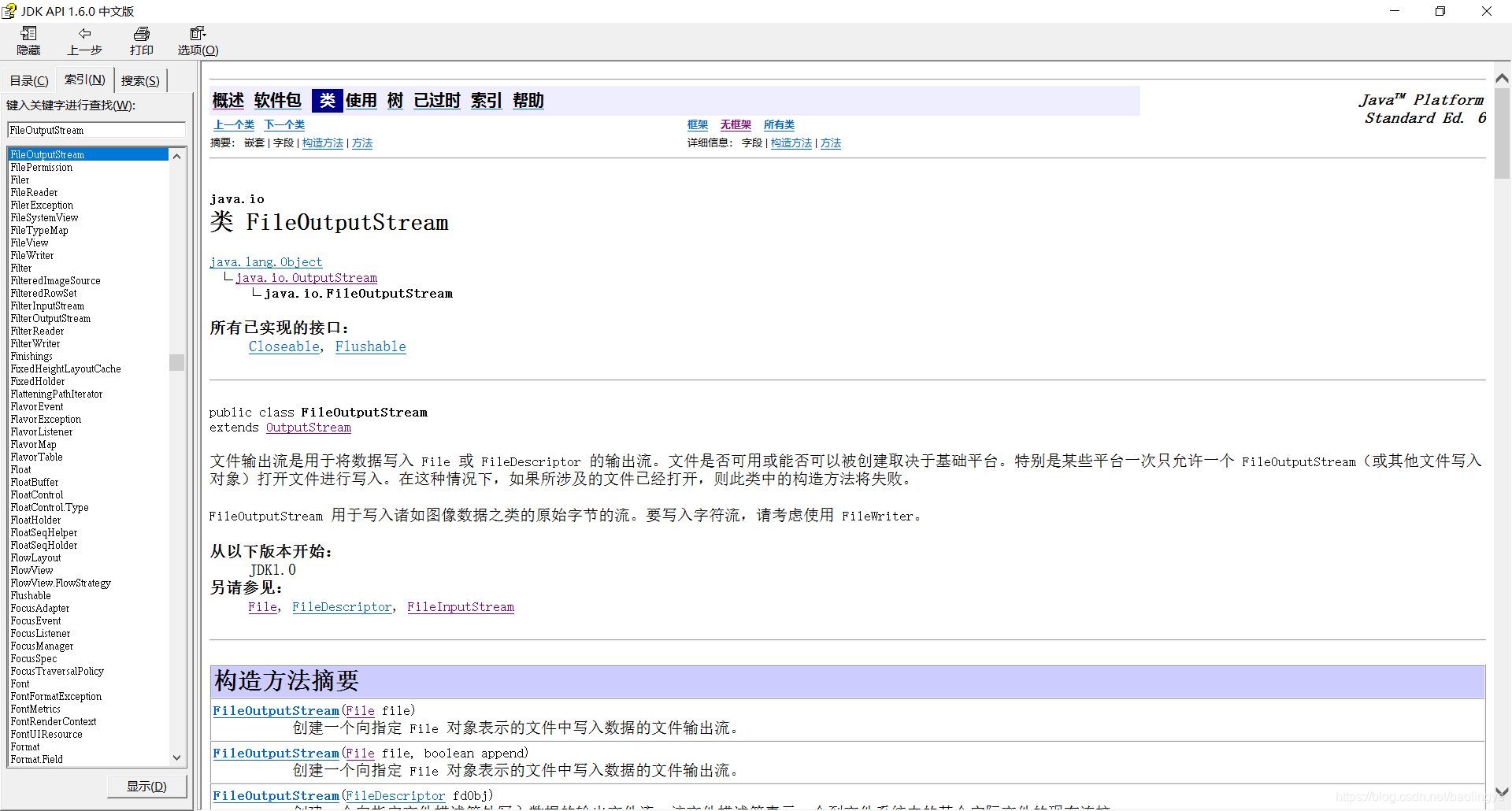The image size is (1512, 811).
Task: Click the right page scrollbar down arrow
Action: tap(1502, 792)
